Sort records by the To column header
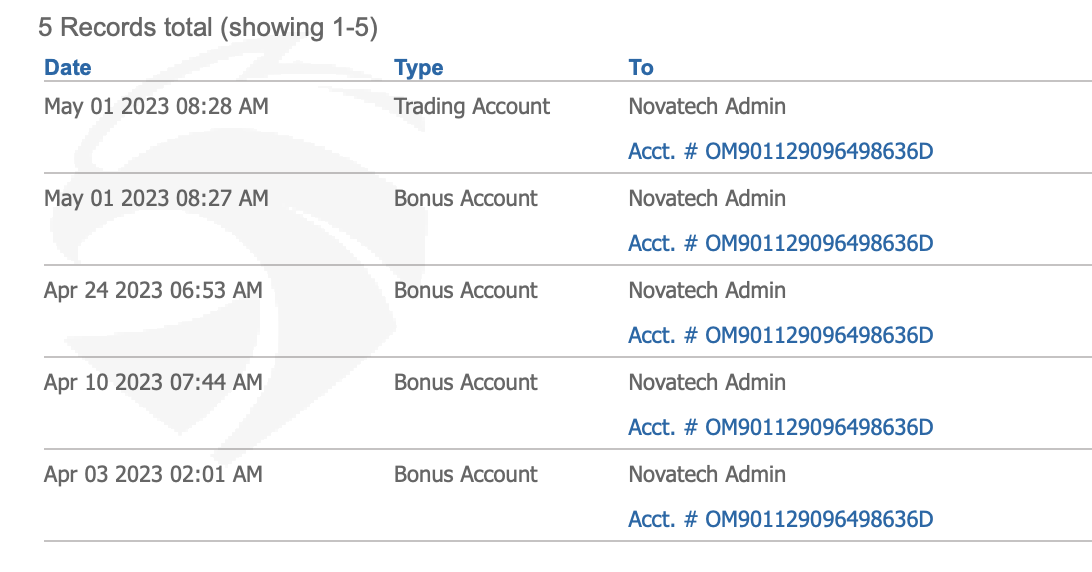 click(641, 68)
